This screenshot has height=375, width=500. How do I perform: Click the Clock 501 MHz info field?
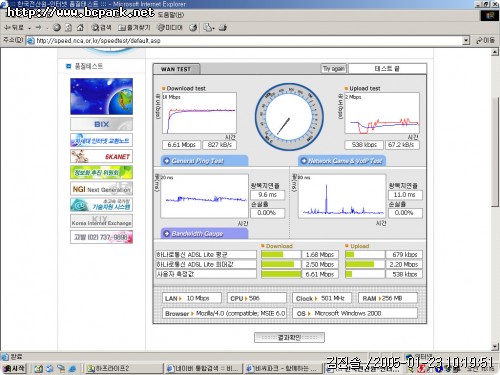[x=322, y=298]
